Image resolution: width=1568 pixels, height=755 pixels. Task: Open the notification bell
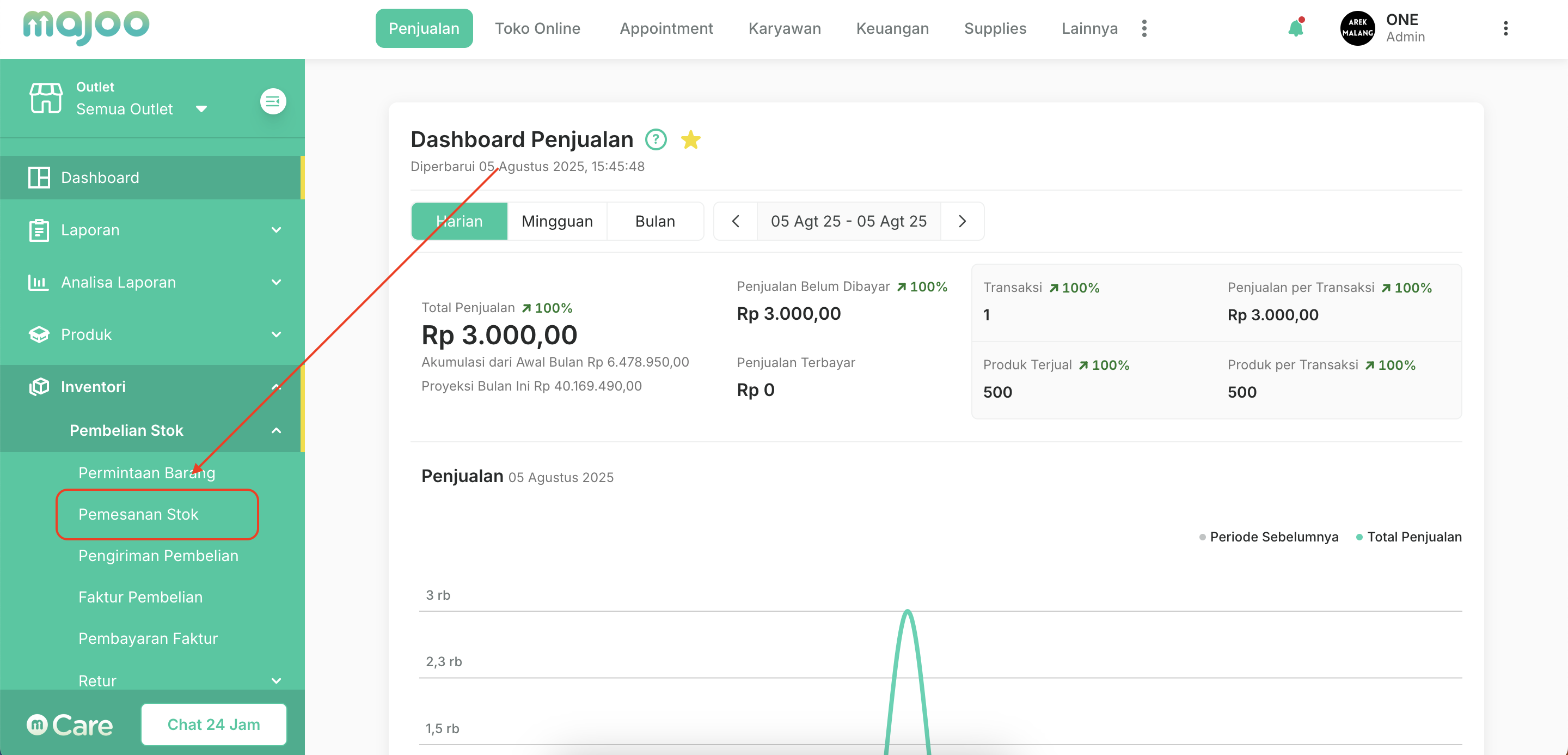[x=1295, y=28]
